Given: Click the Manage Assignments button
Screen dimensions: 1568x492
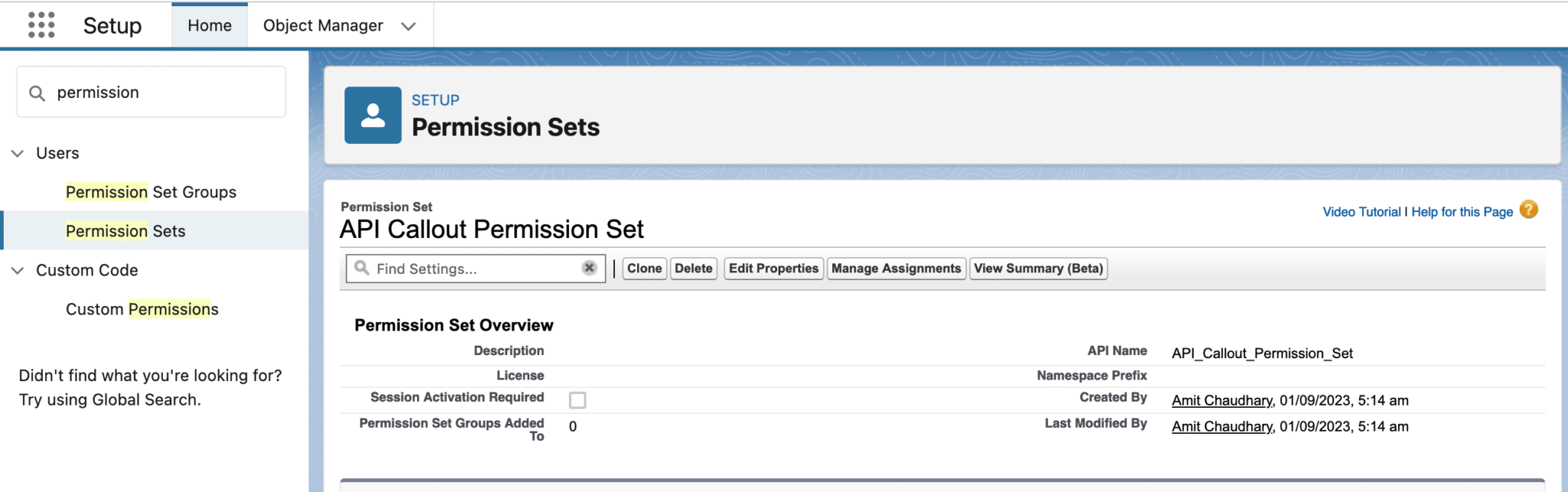Looking at the screenshot, I should pyautogui.click(x=896, y=268).
